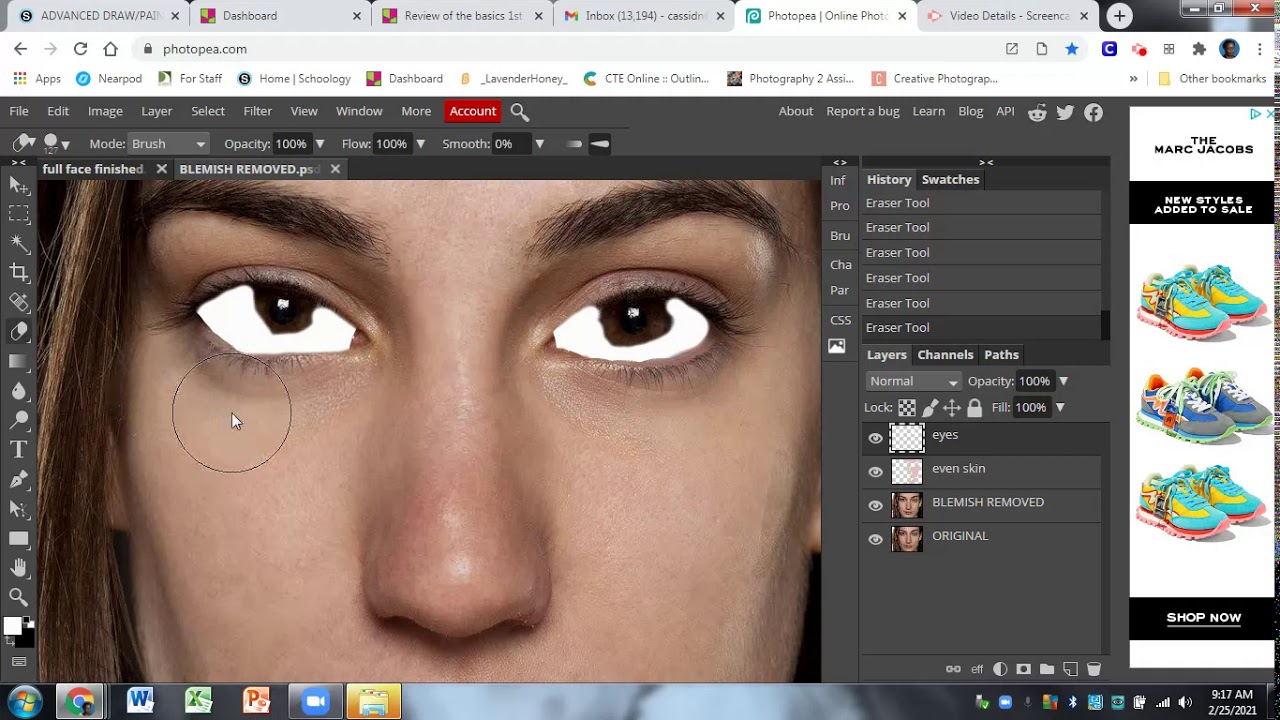Screen dimensions: 1280x720
Task: Toggle lock all padlock
Action: [975, 407]
